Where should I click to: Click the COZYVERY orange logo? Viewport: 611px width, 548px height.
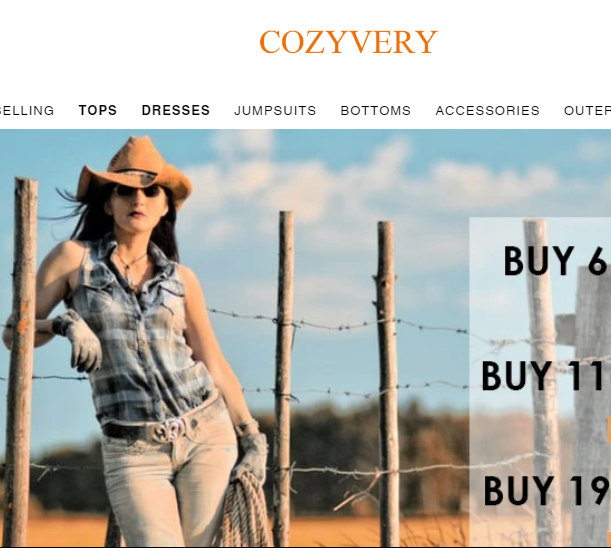[348, 42]
